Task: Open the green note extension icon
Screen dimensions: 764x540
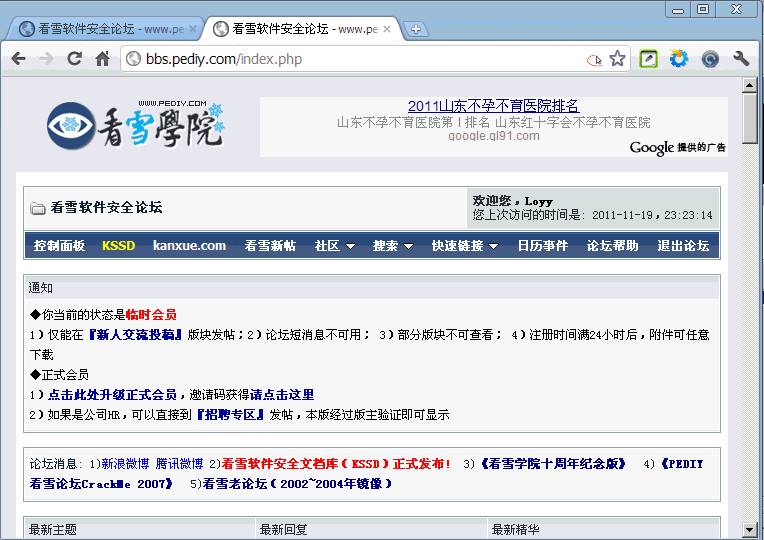Action: tap(649, 59)
